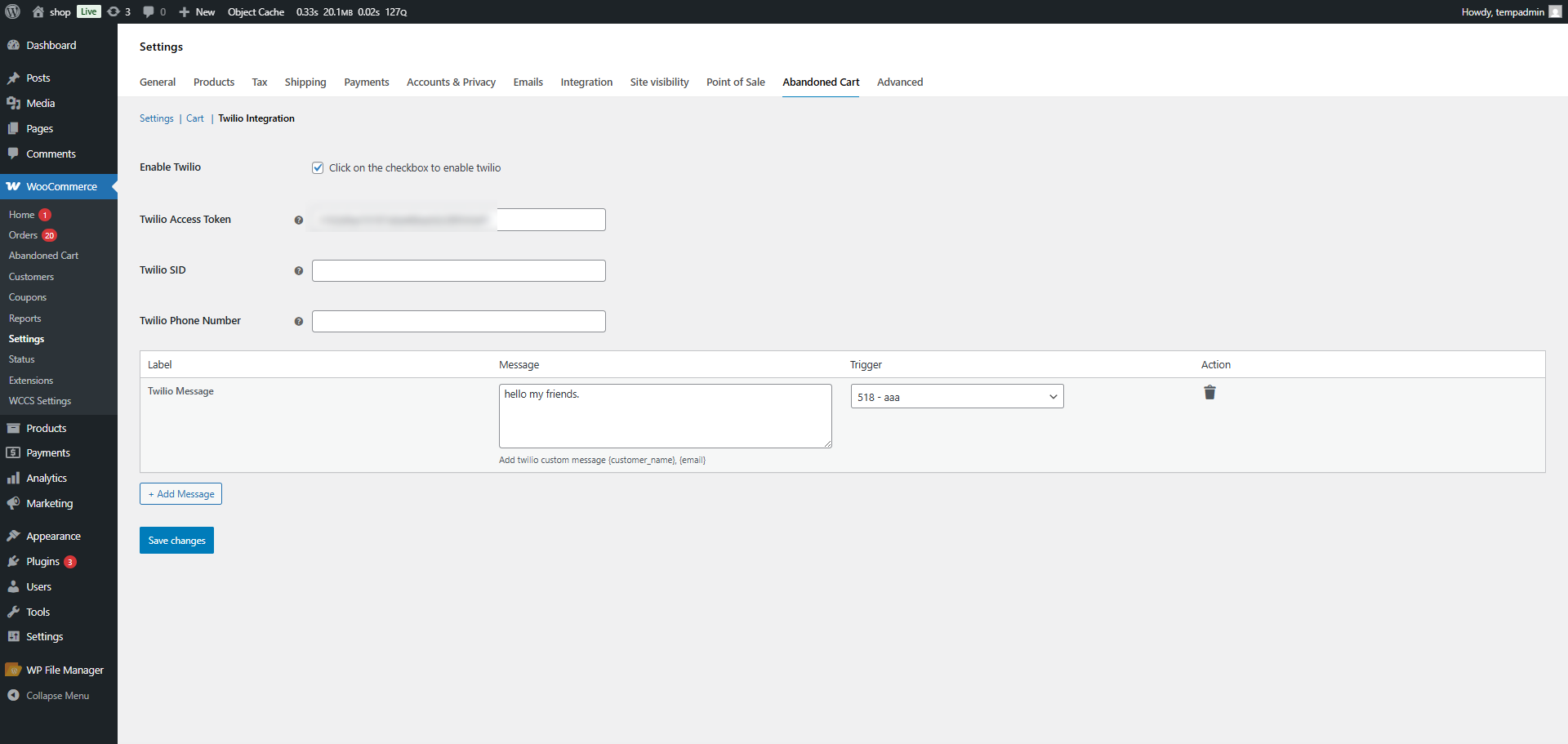Open WooCommerce Status submenu
Screen dimensions: 1568x744
tap(21, 359)
